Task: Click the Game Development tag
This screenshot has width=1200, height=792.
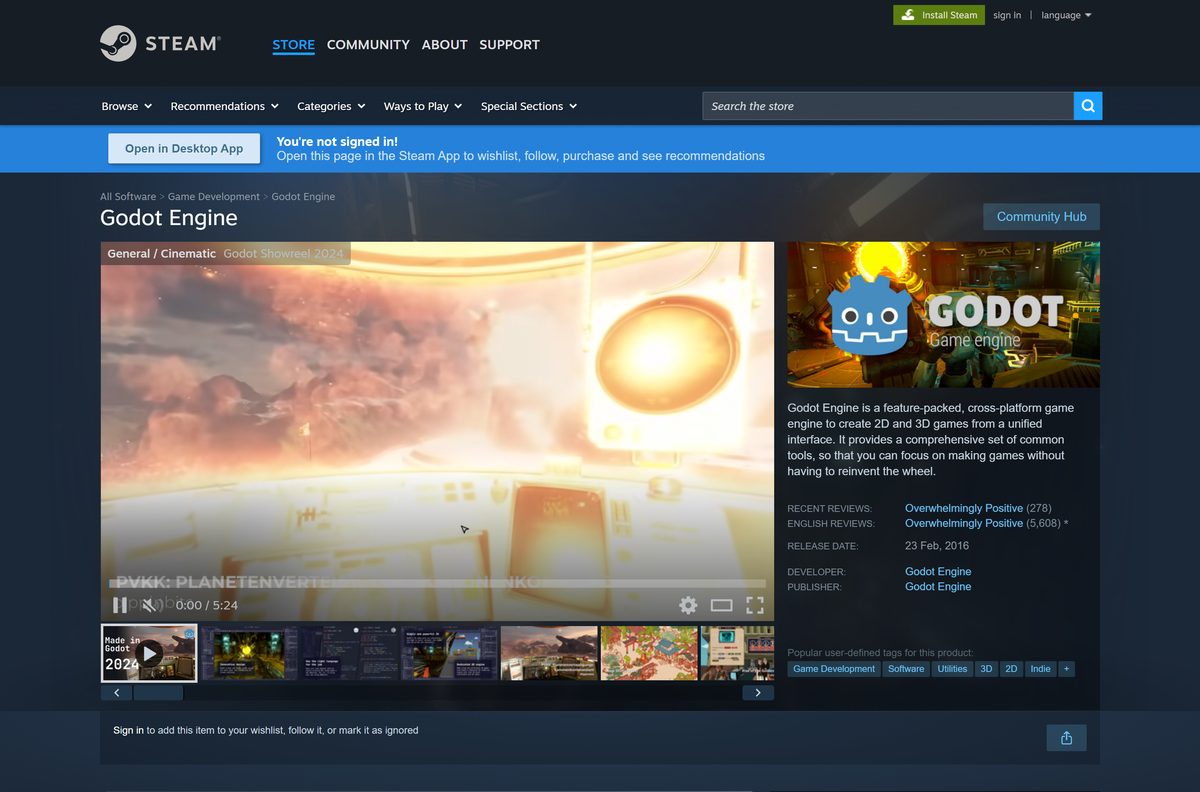Action: coord(834,669)
